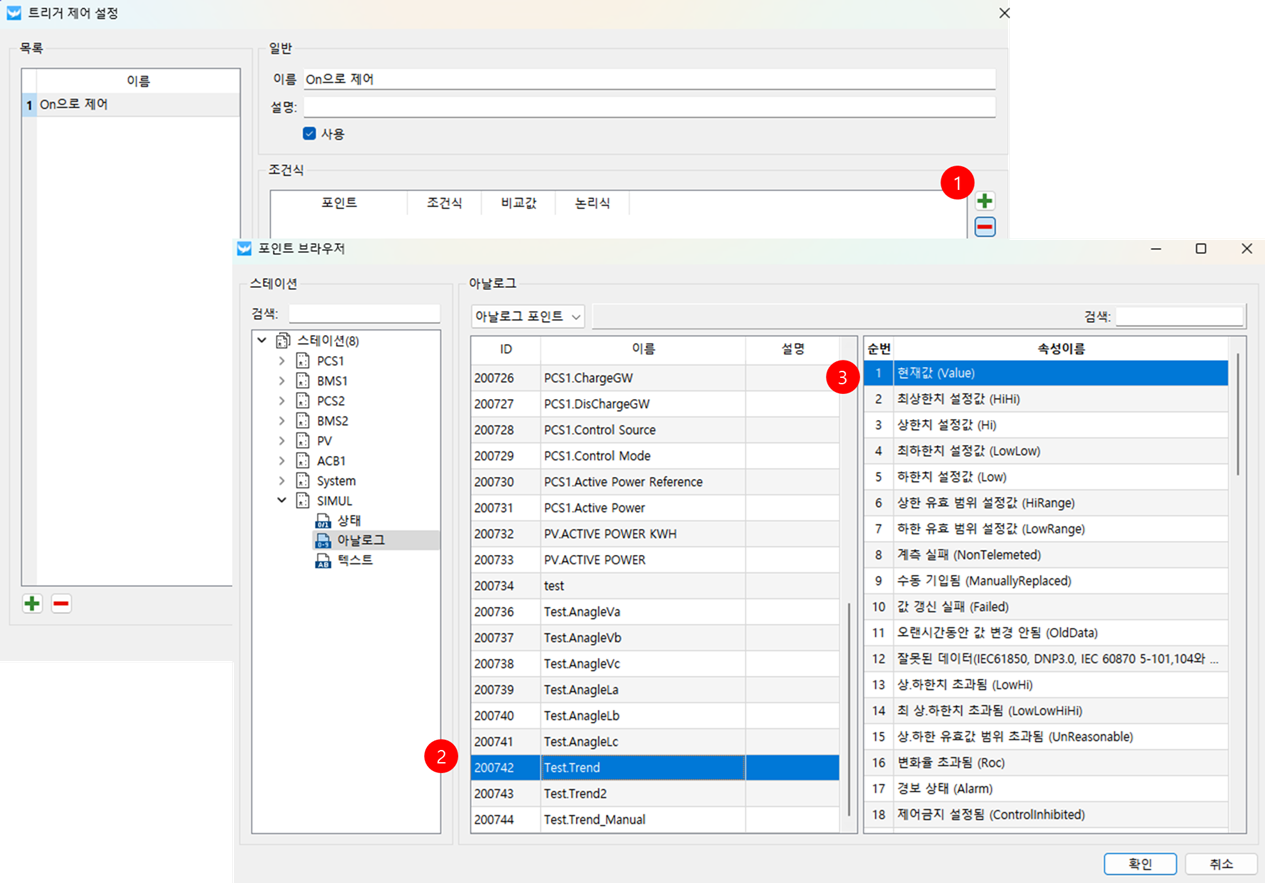Click the PCS1 station icon

(x=303, y=361)
